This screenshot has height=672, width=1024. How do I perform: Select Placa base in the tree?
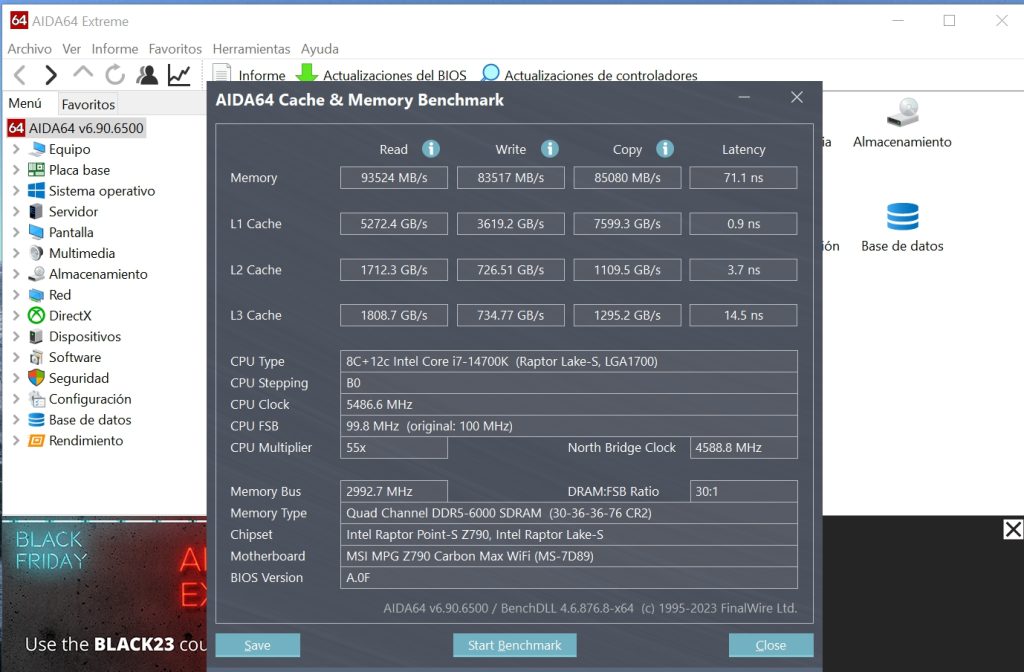click(79, 170)
